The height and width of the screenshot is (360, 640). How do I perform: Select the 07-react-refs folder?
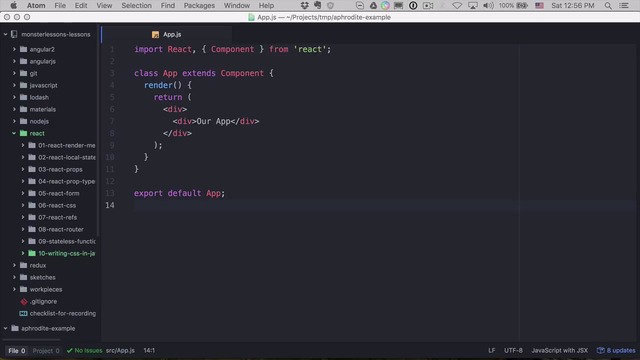point(58,218)
